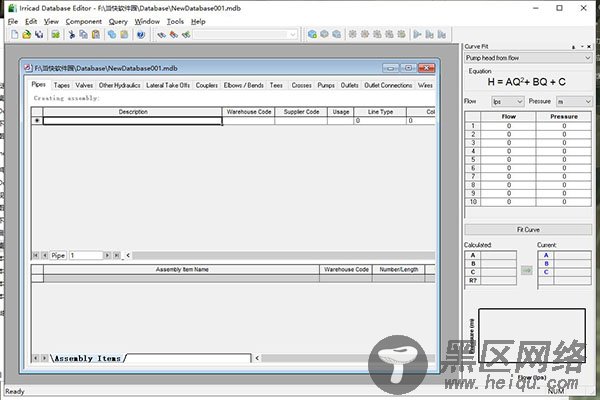The image size is (600, 400).
Task: Switch to the Crosses tab
Action: (302, 85)
